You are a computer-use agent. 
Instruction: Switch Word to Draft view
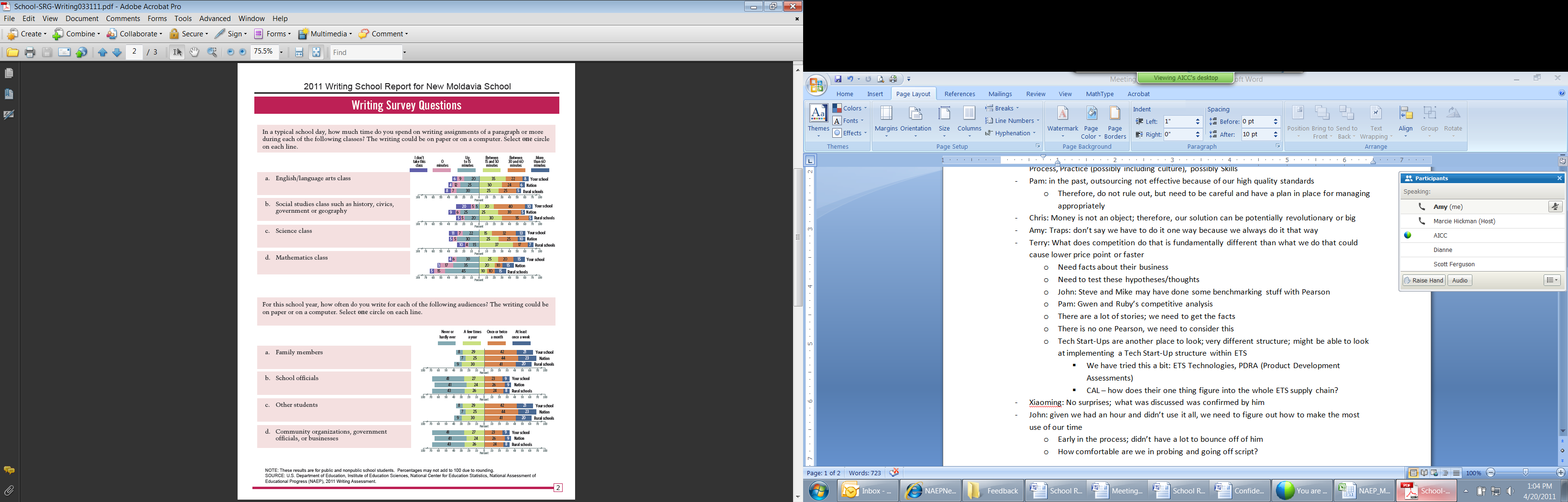(1457, 473)
